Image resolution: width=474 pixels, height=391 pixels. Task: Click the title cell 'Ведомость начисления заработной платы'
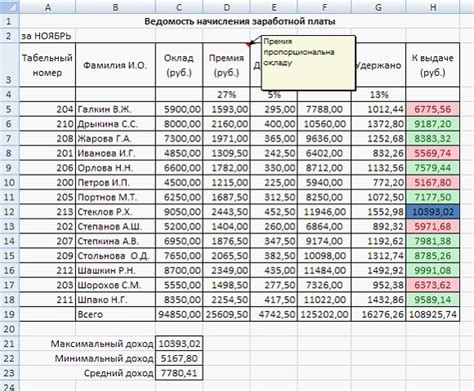240,21
